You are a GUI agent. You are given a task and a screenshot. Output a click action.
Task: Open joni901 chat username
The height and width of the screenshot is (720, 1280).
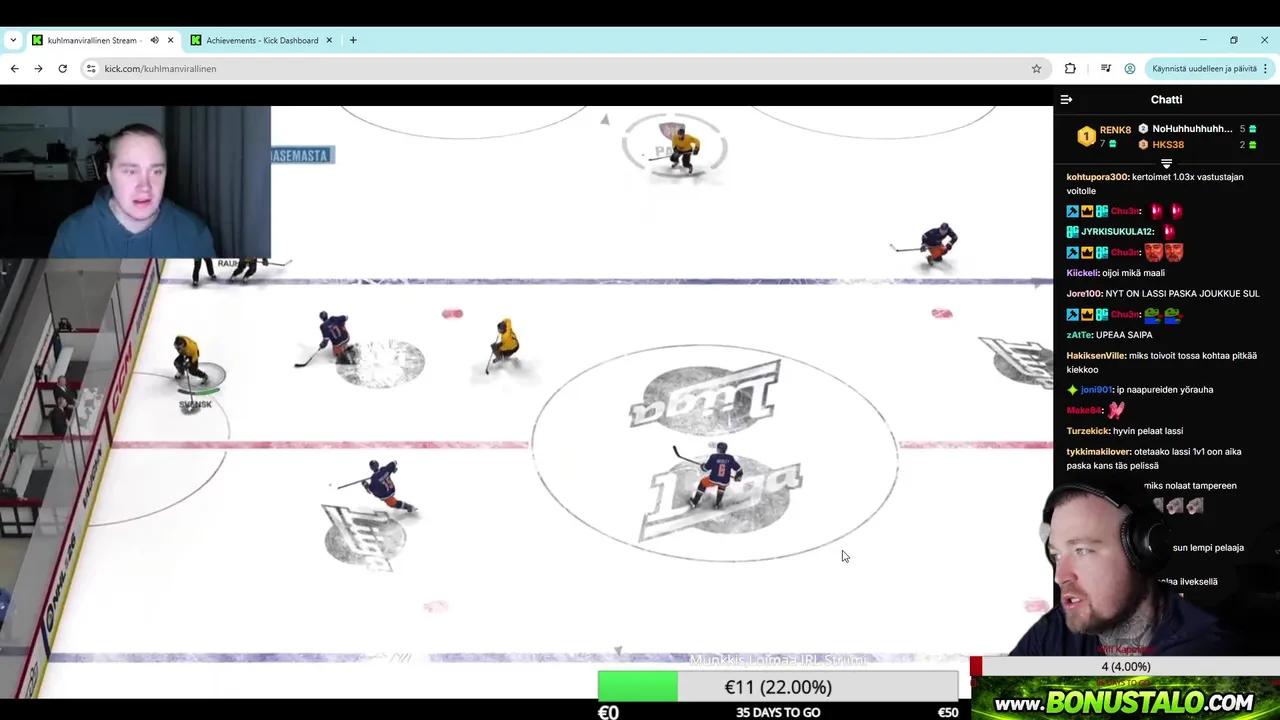coord(1096,390)
